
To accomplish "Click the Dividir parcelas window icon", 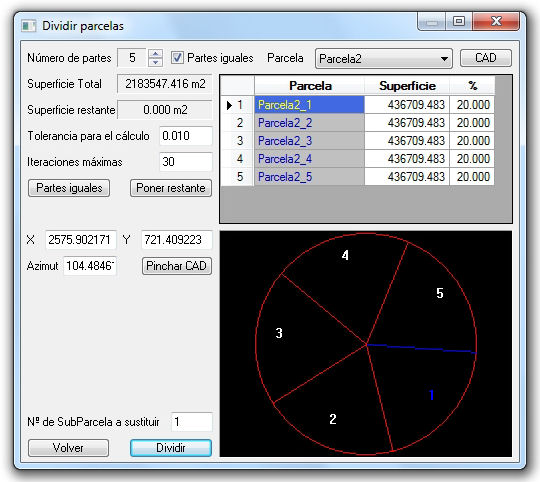I will tap(28, 26).
